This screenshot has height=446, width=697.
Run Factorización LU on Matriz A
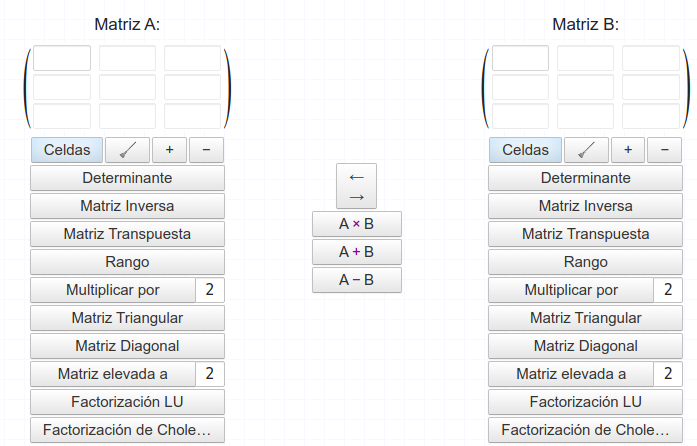[127, 402]
